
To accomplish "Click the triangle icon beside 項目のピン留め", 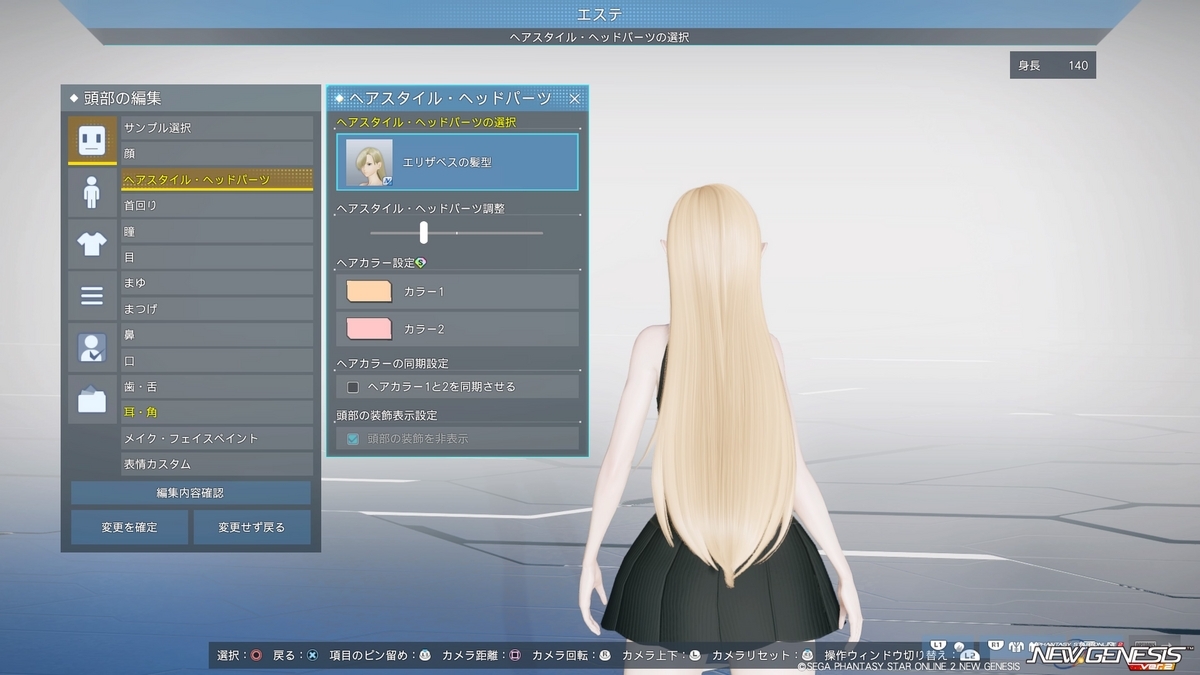I will pos(424,656).
